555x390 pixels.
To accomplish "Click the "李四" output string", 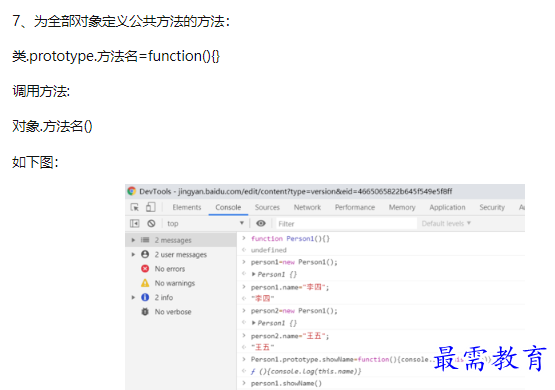I will pos(263,298).
